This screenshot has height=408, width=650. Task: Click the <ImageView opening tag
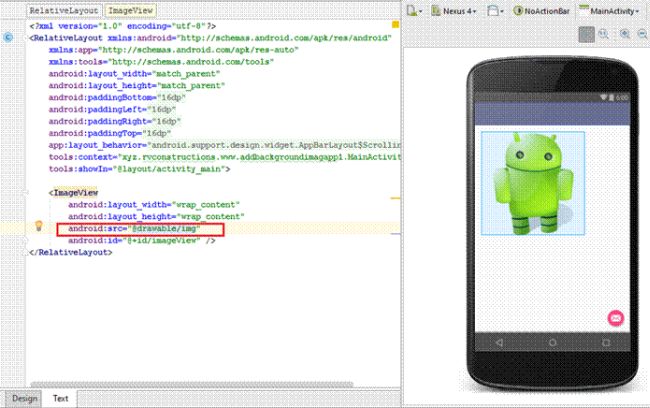(73, 193)
